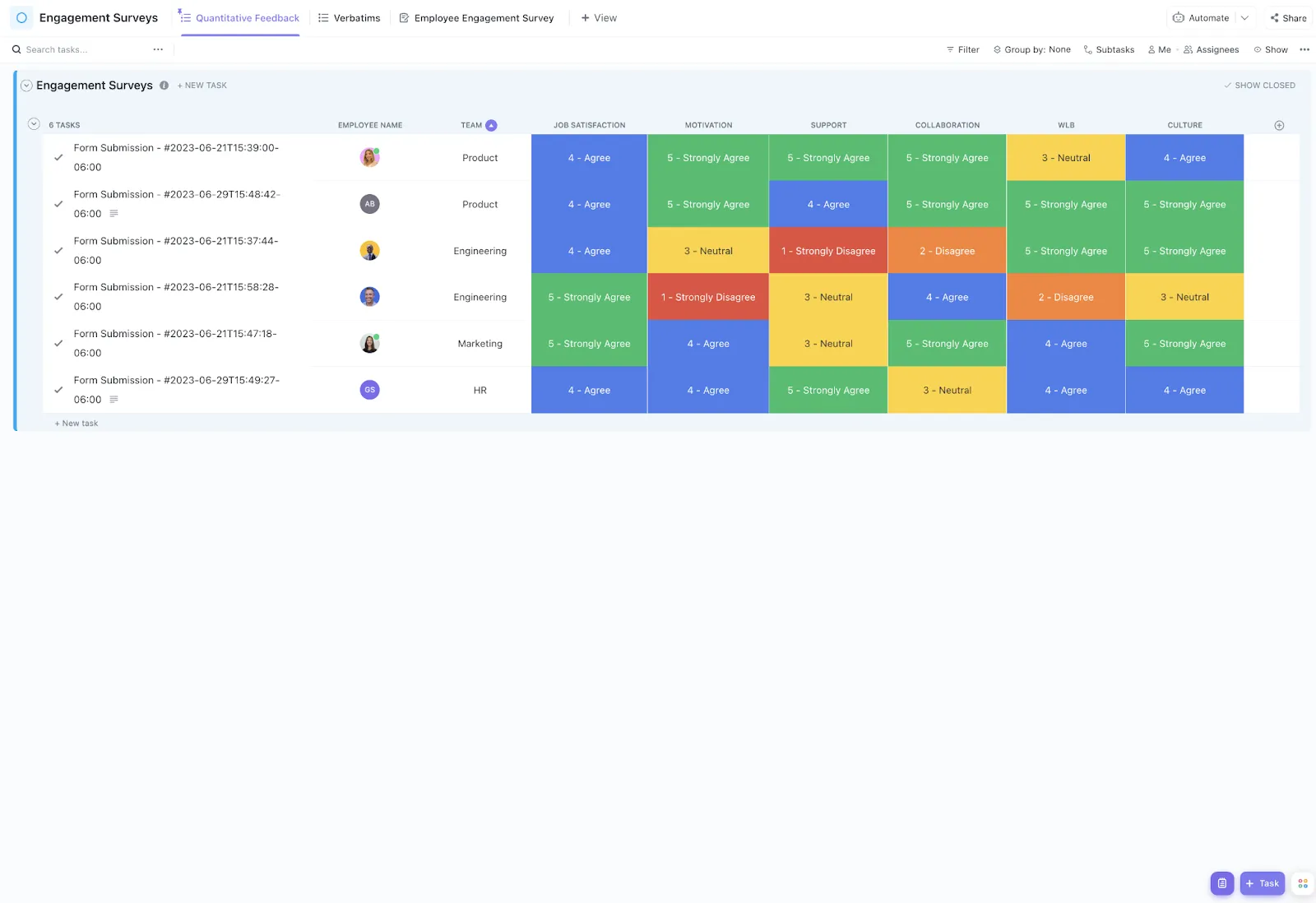Open the AB employee avatar
The image size is (1316, 903).
point(369,204)
